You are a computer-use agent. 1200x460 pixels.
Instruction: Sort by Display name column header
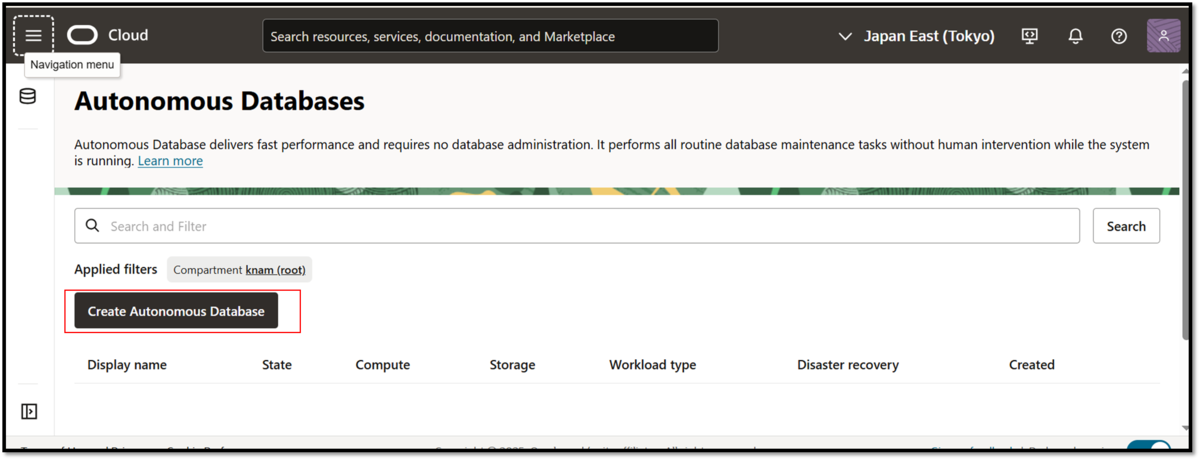[127, 365]
